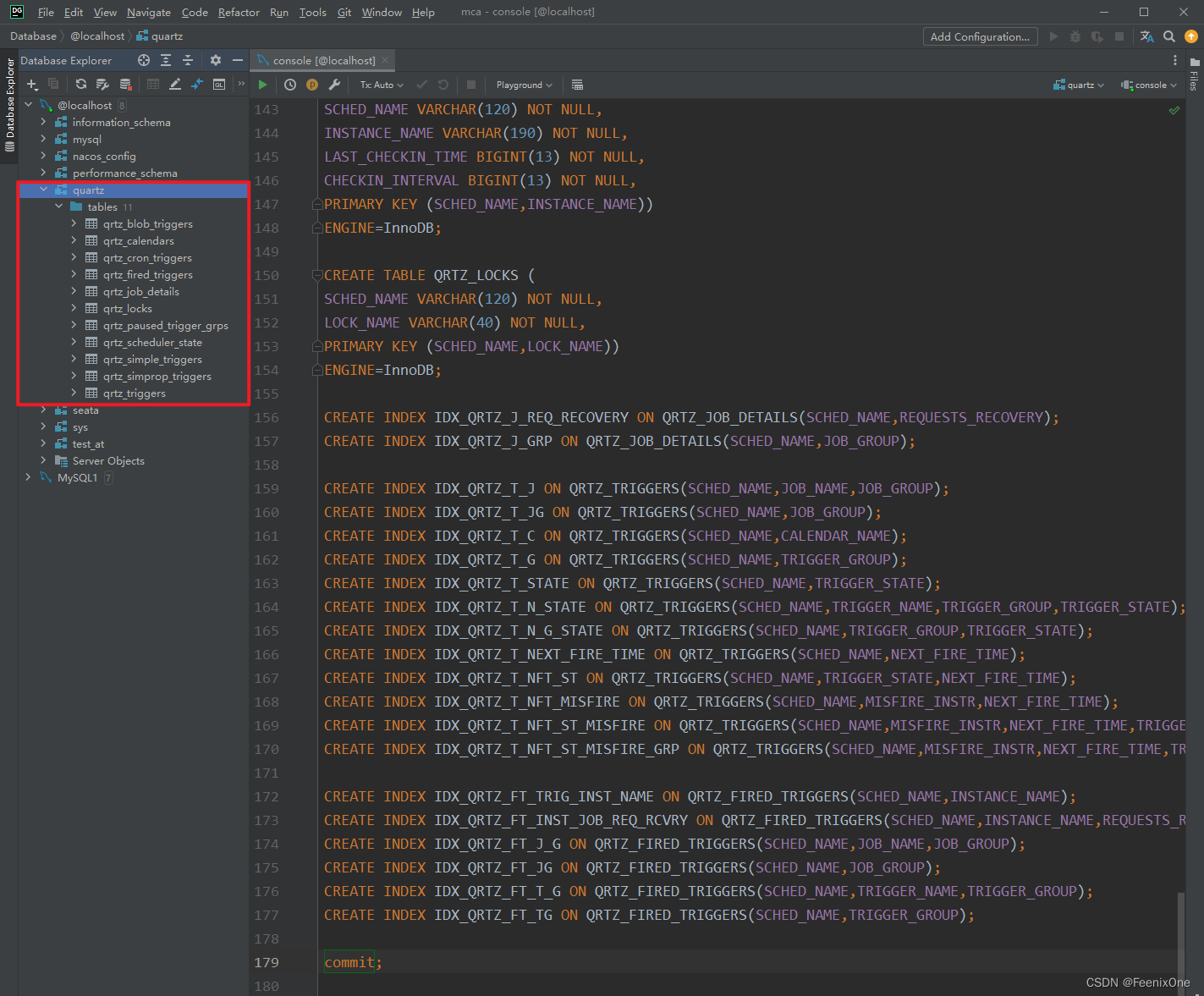
Task: Click the orange P view parameters icon
Action: click(312, 85)
